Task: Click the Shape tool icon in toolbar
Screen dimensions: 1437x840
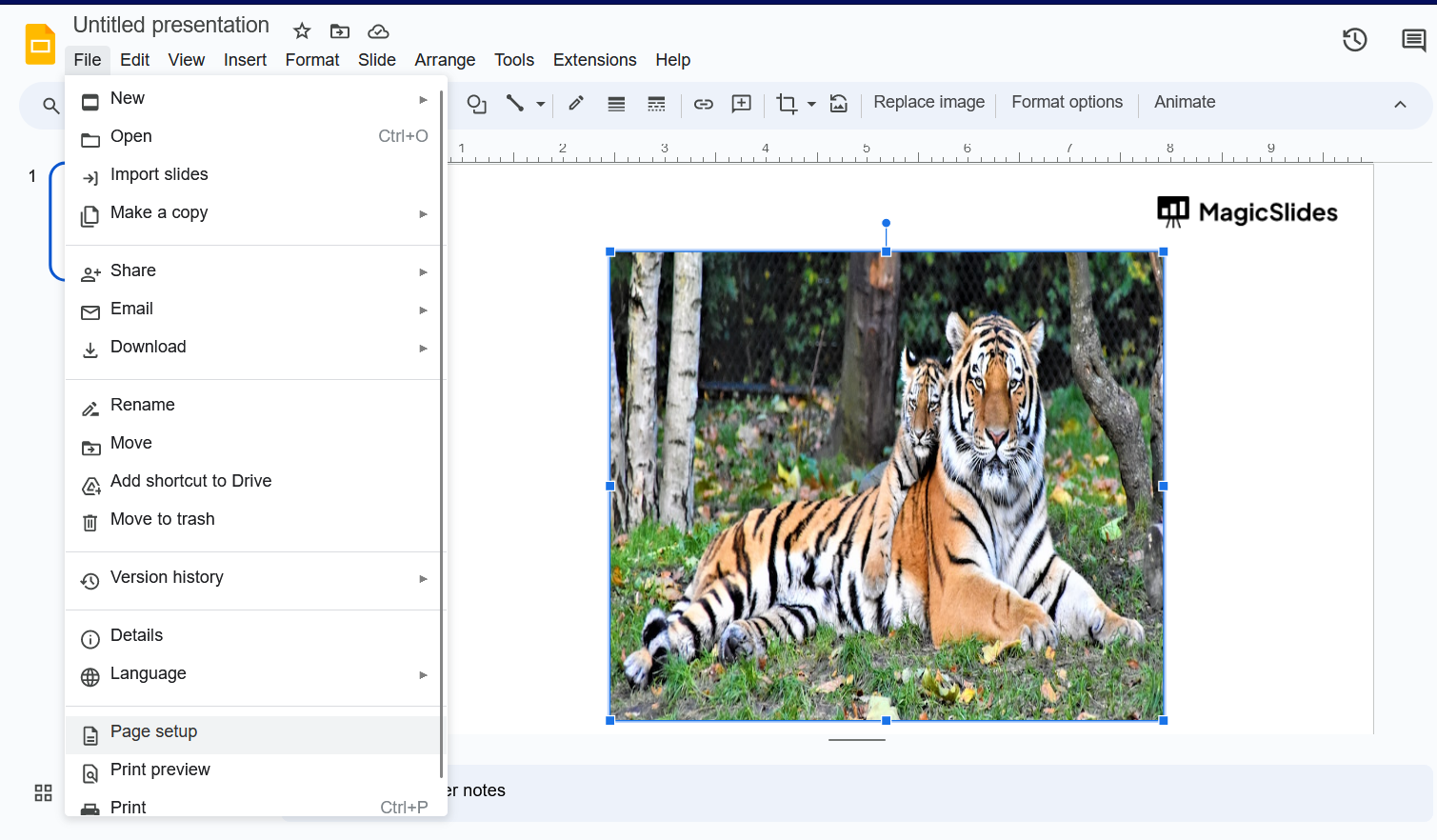Action: coord(477,104)
